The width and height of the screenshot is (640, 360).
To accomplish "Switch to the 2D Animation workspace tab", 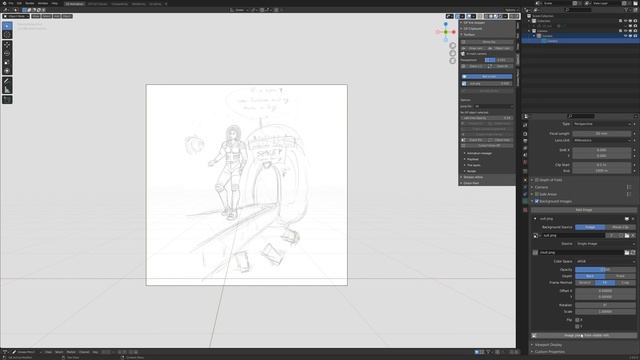I will click(x=74, y=4).
